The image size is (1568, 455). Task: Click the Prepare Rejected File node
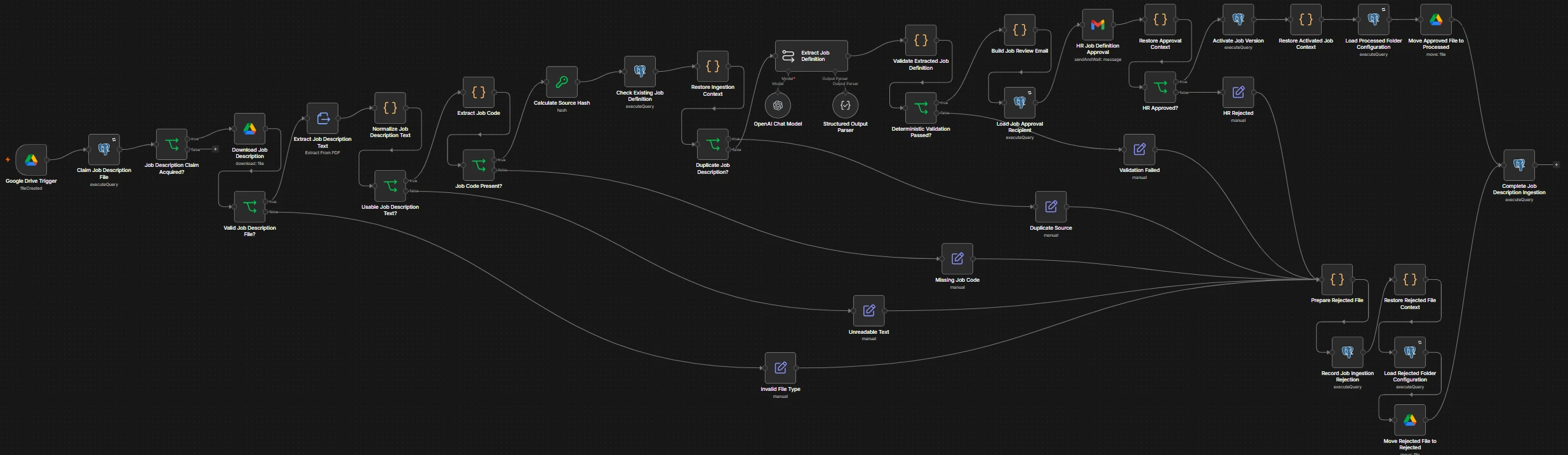1337,280
